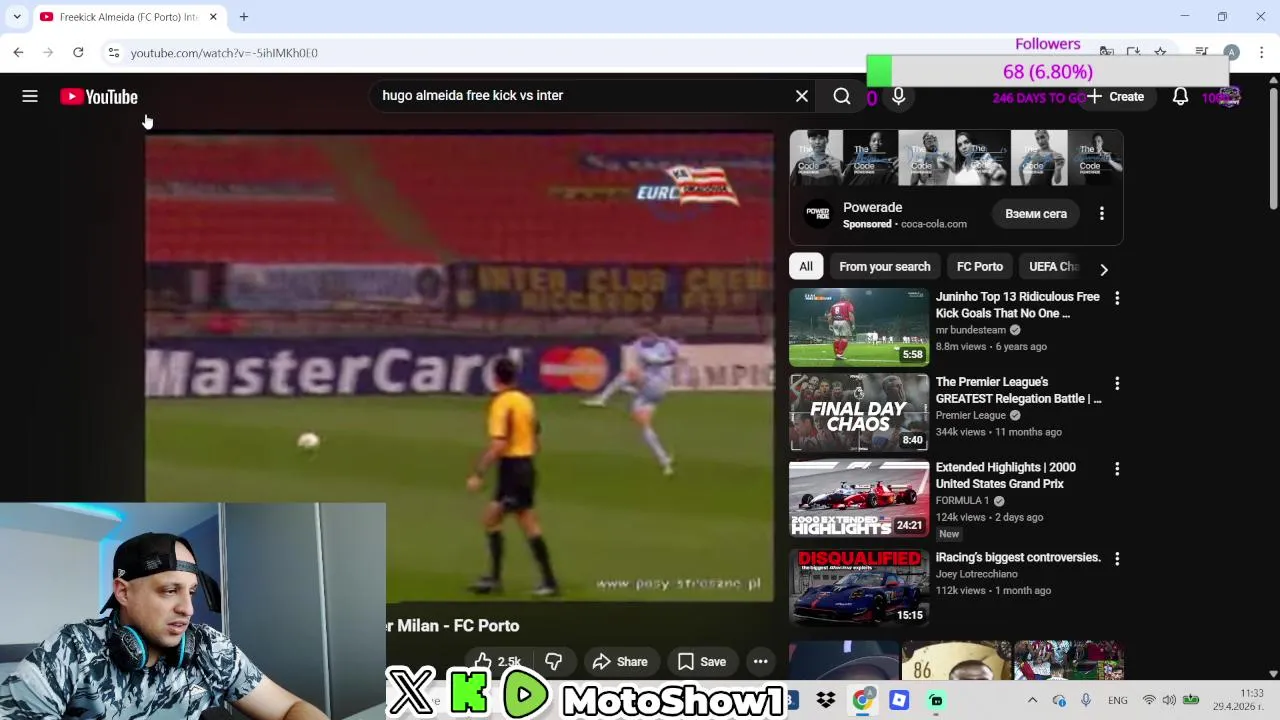Show next filter chips with right arrow
Viewport: 1280px width, 720px height.
pyautogui.click(x=1104, y=269)
